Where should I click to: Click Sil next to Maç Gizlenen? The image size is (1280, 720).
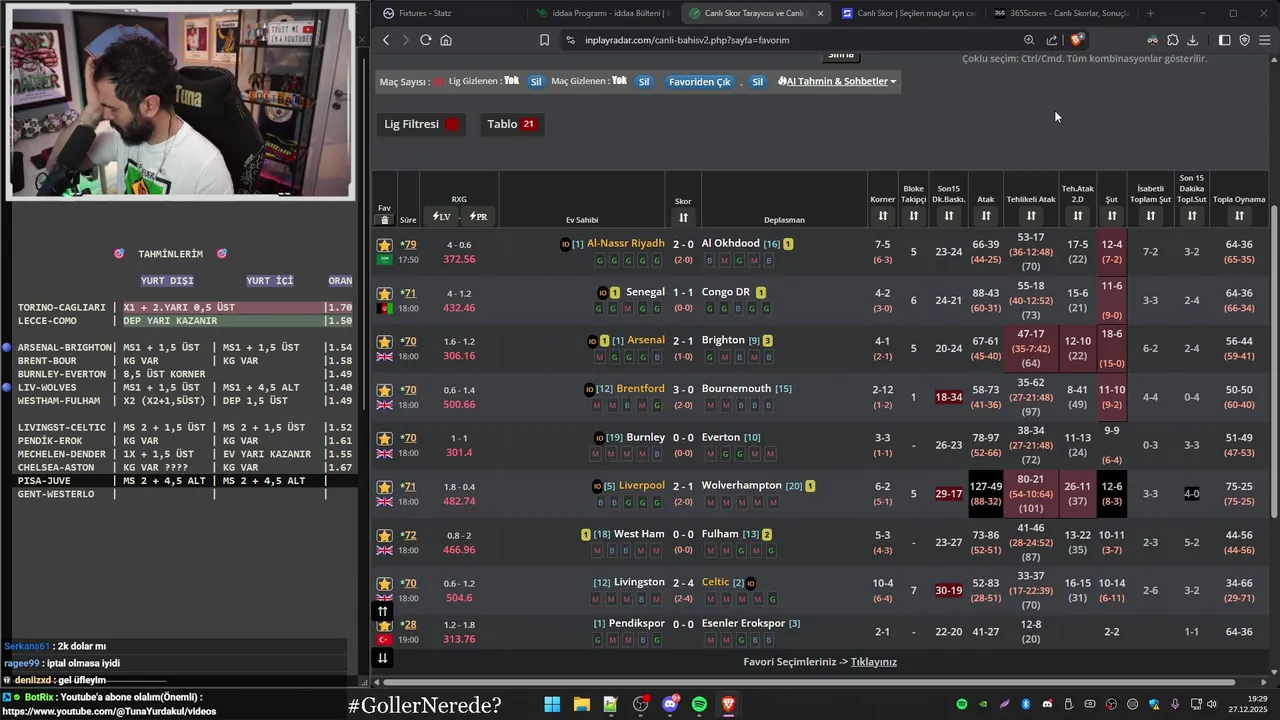coord(644,81)
